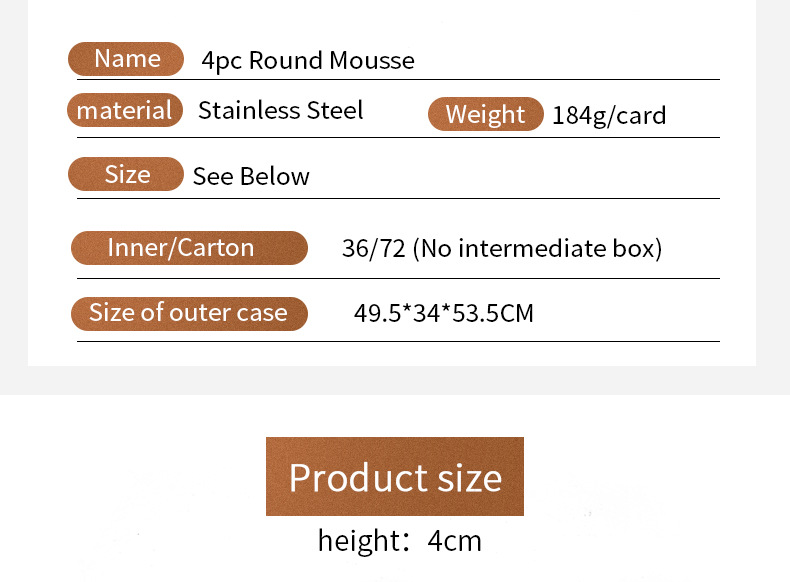Select the "4pc Round Mousse" product name text
Screen dimensions: 790x582
pos(307,61)
